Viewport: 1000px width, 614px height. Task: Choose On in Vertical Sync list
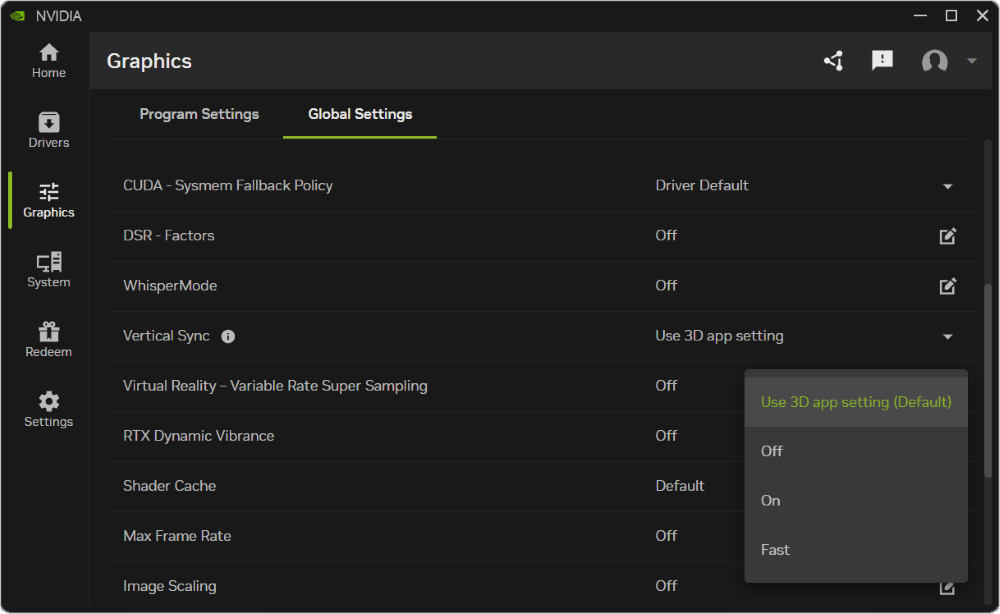pos(856,501)
